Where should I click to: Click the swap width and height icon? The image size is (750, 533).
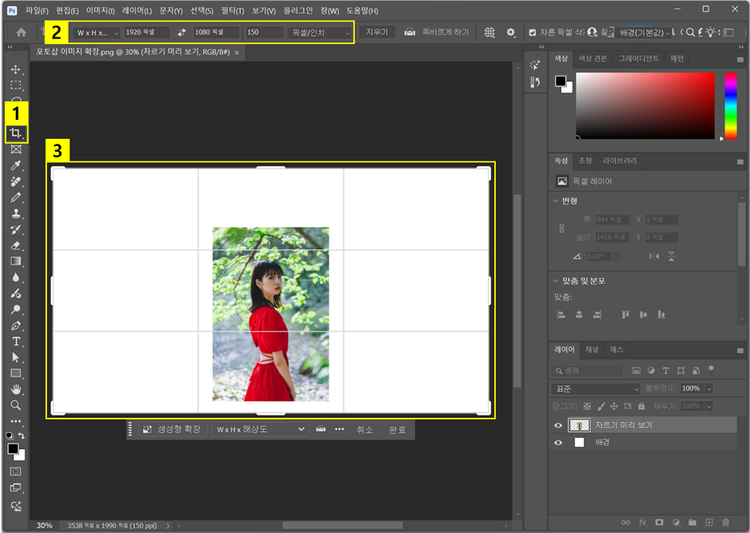[182, 32]
